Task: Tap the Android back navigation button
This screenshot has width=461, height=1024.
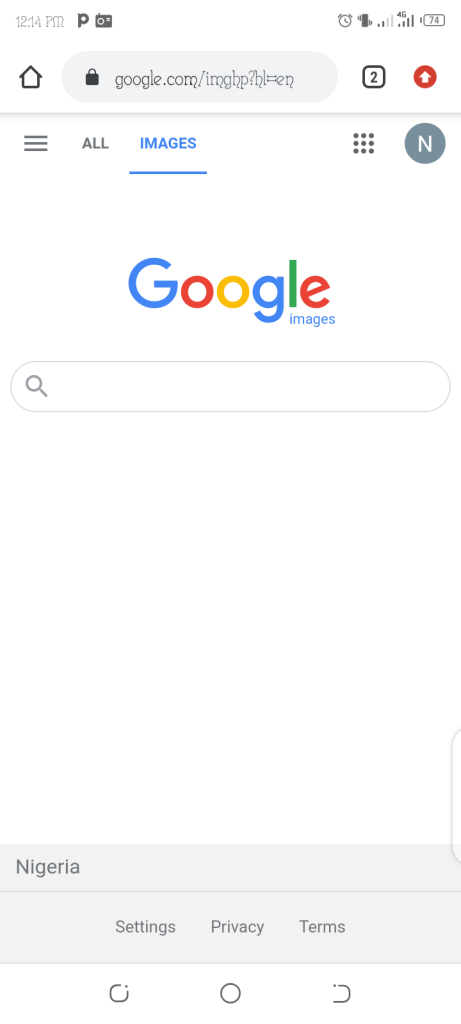Action: tap(342, 993)
